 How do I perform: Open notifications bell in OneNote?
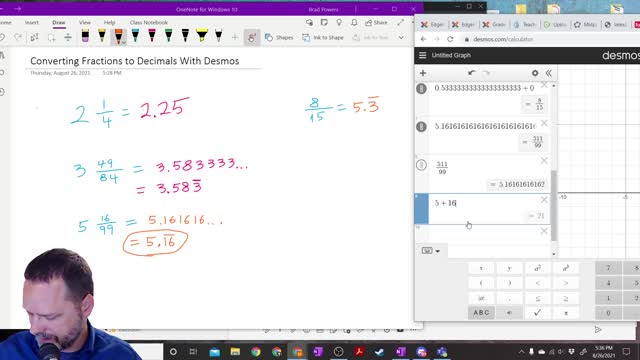pyautogui.click(x=354, y=22)
